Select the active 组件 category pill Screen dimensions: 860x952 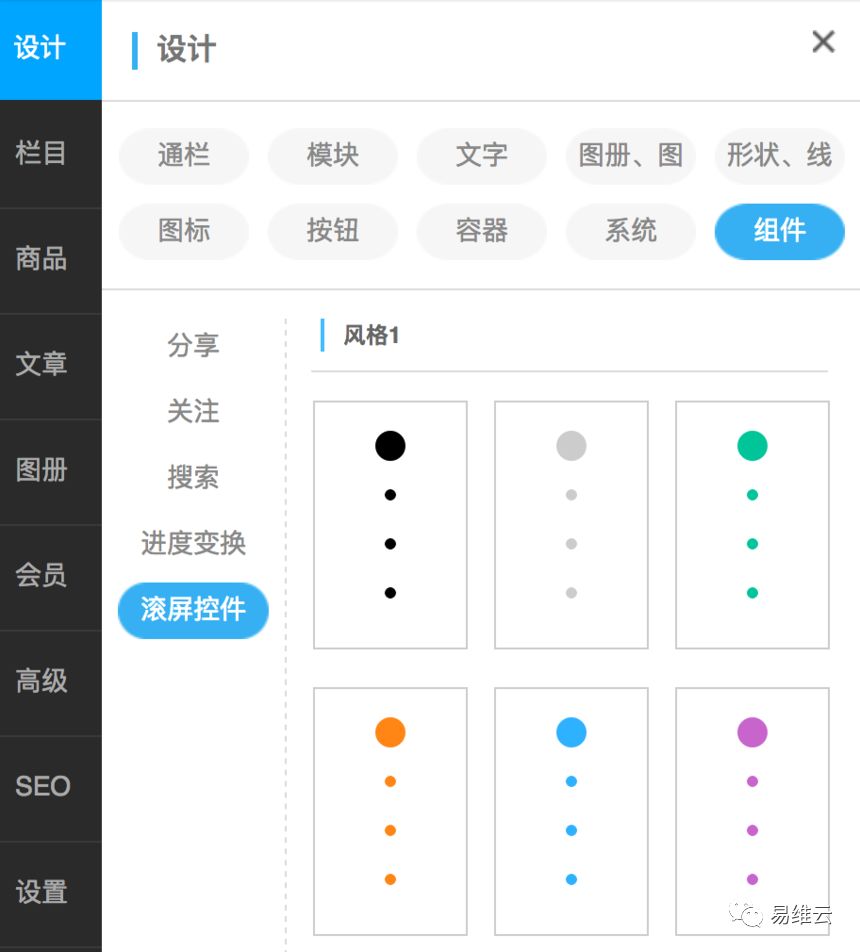(780, 231)
